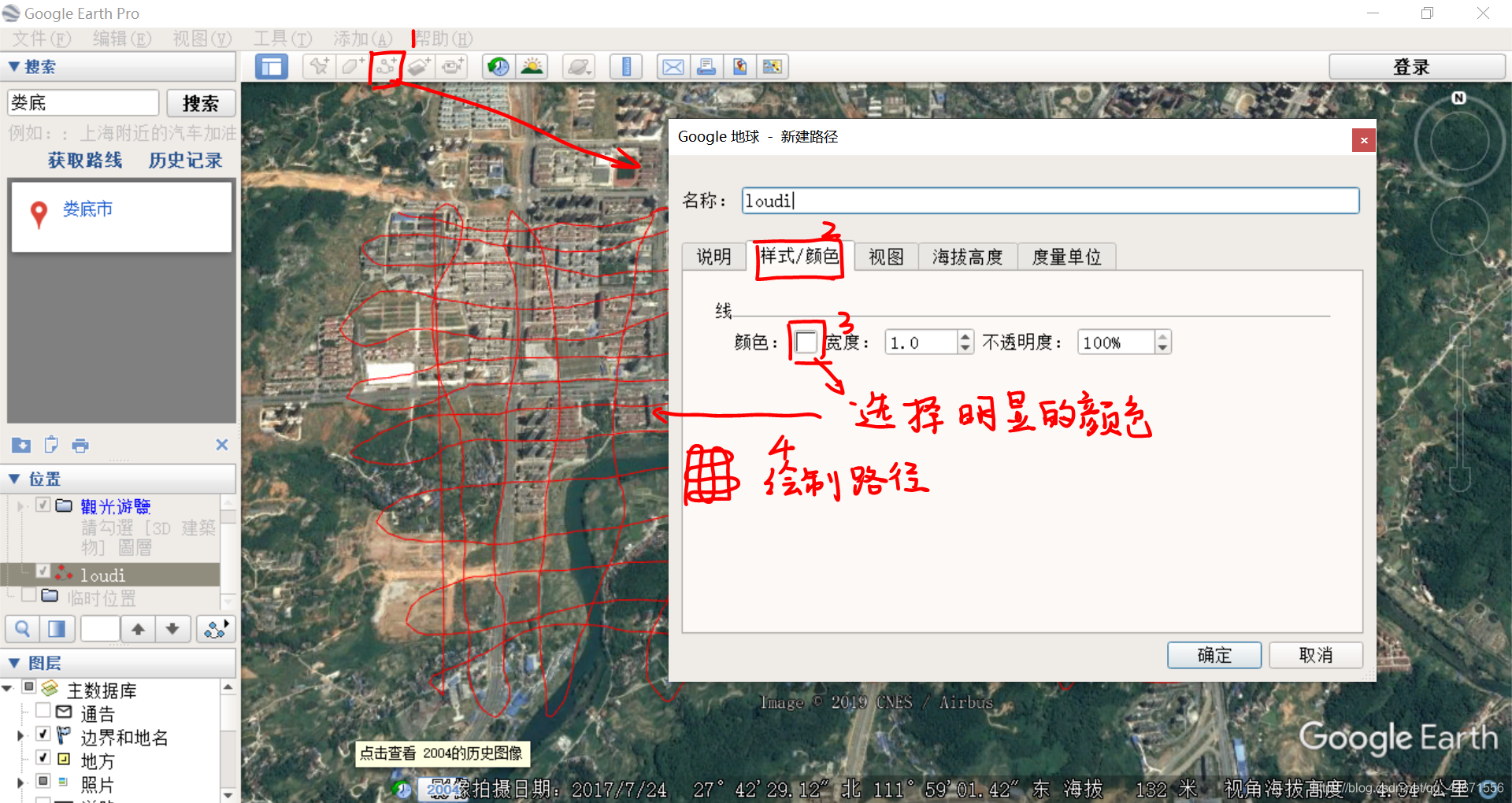Switch to the 视图 tab in dialog
This screenshot has height=803, width=1512.
pyautogui.click(x=886, y=257)
